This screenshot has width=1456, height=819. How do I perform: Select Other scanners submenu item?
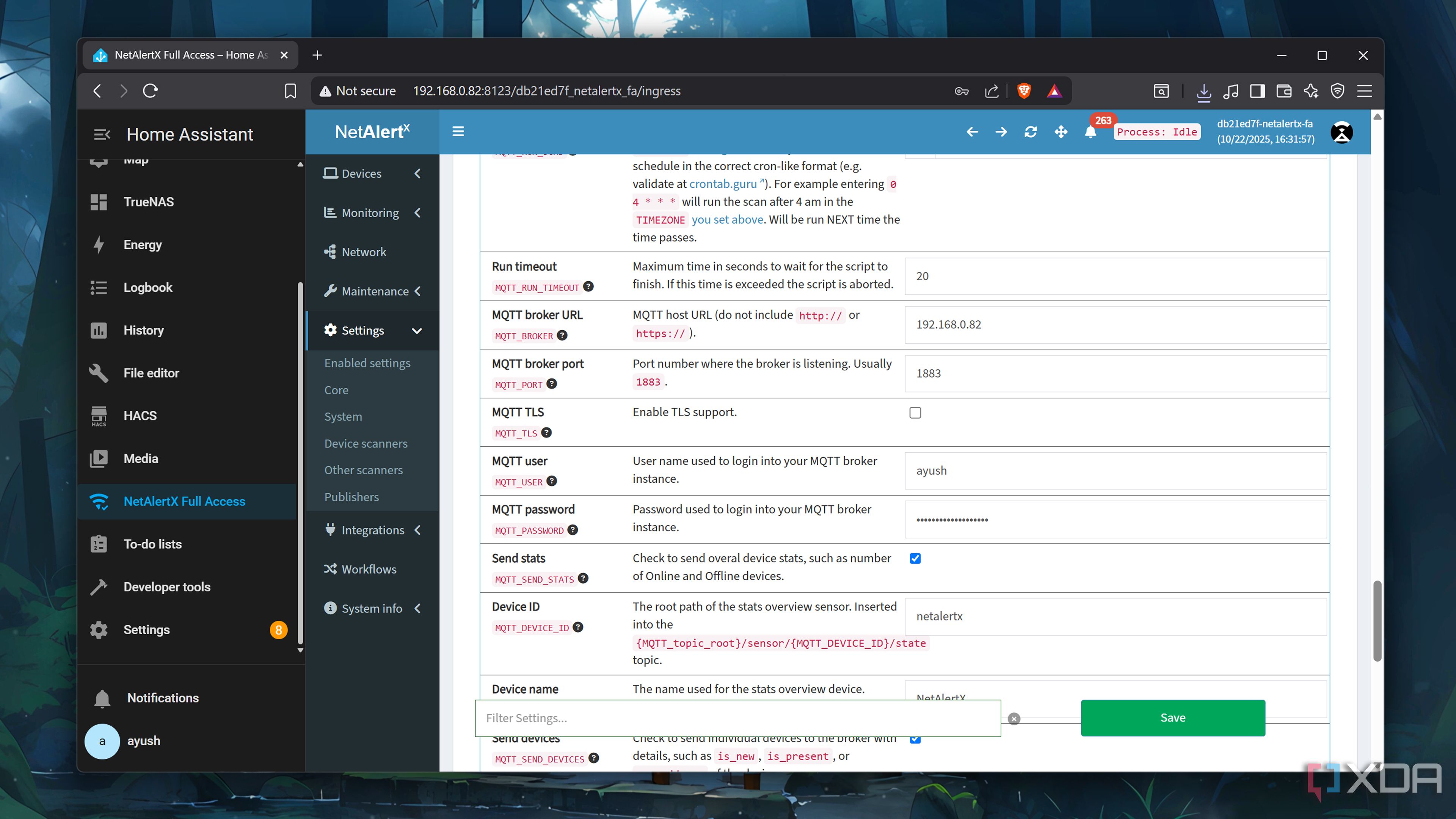click(x=364, y=470)
